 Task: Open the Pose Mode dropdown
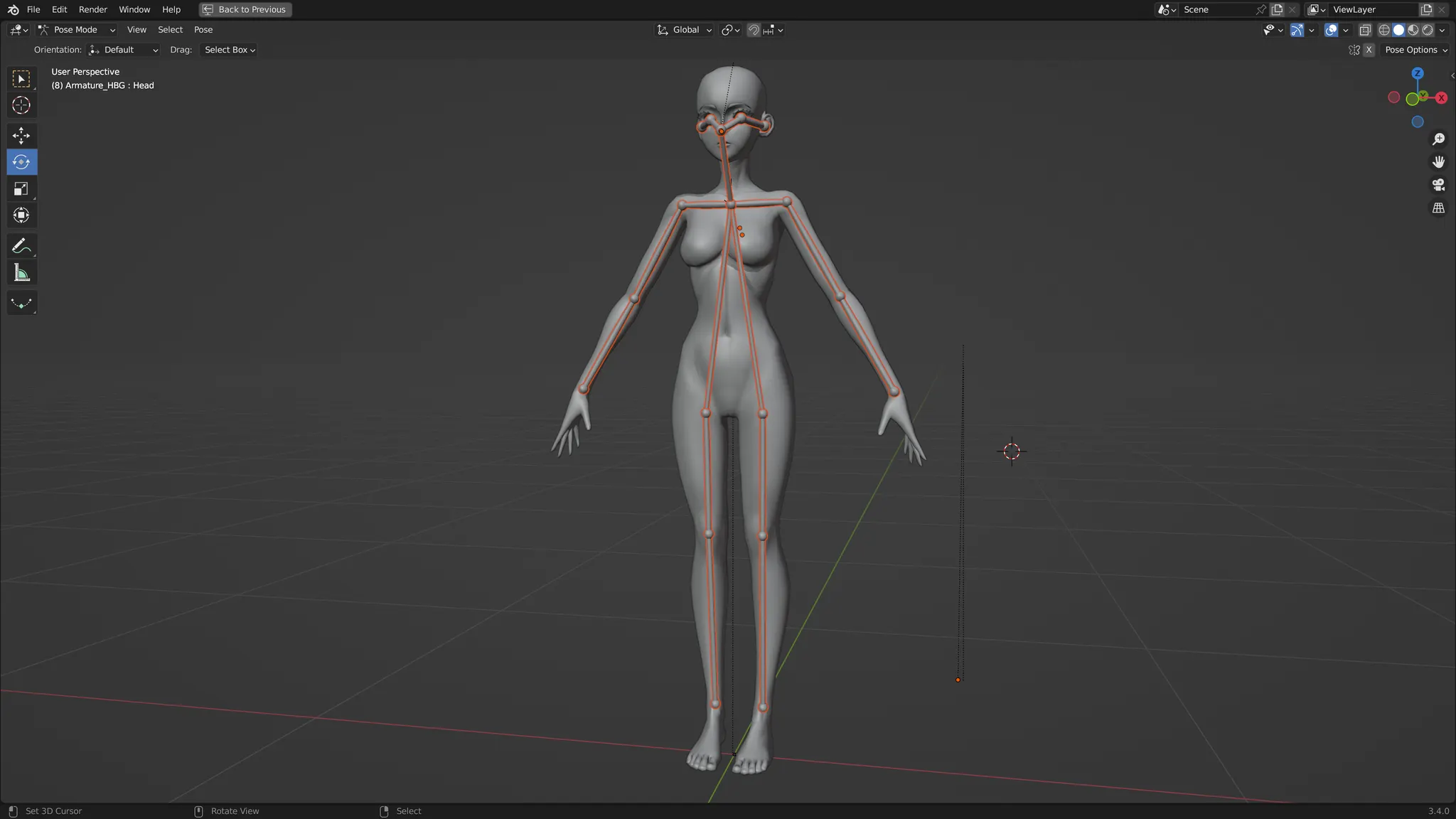tap(77, 30)
